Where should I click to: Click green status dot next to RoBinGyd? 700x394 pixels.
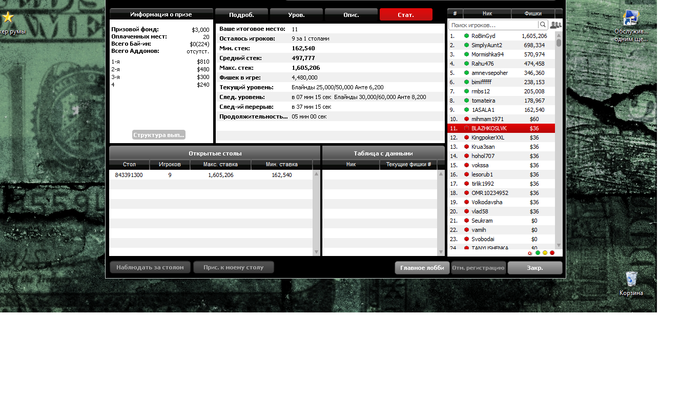[x=467, y=36]
